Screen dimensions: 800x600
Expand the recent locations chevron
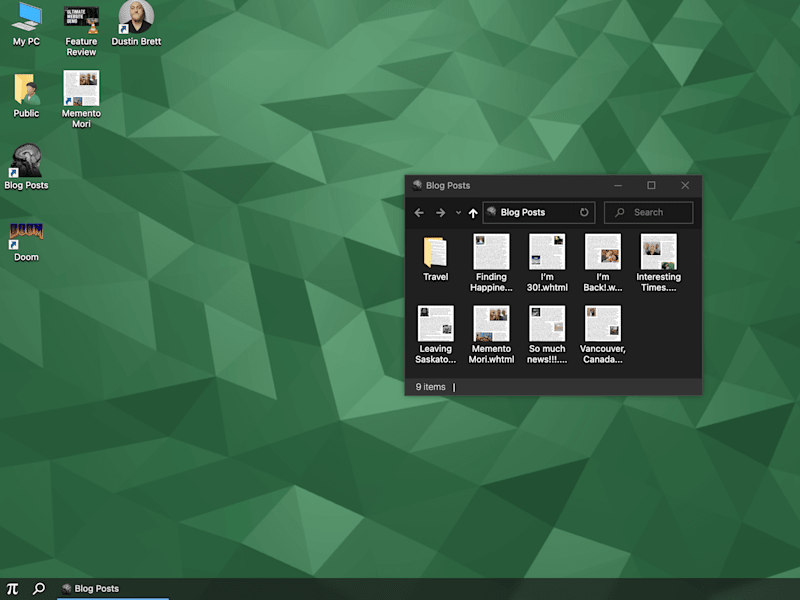coord(458,213)
